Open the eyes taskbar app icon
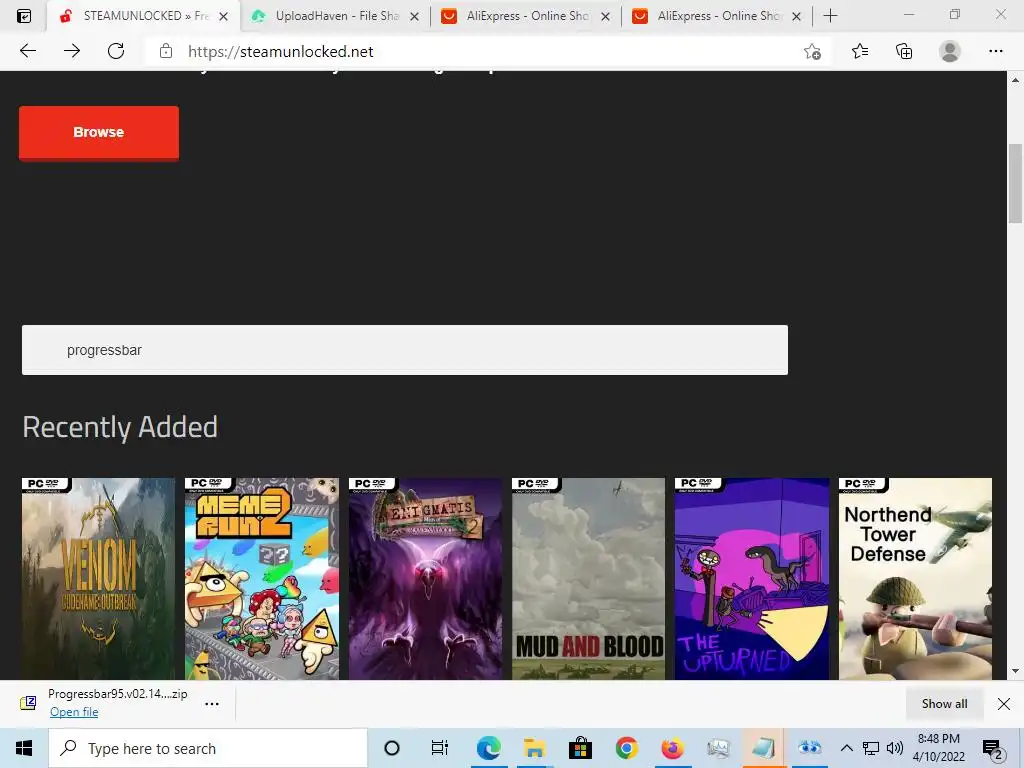The height and width of the screenshot is (768, 1024). [810, 748]
